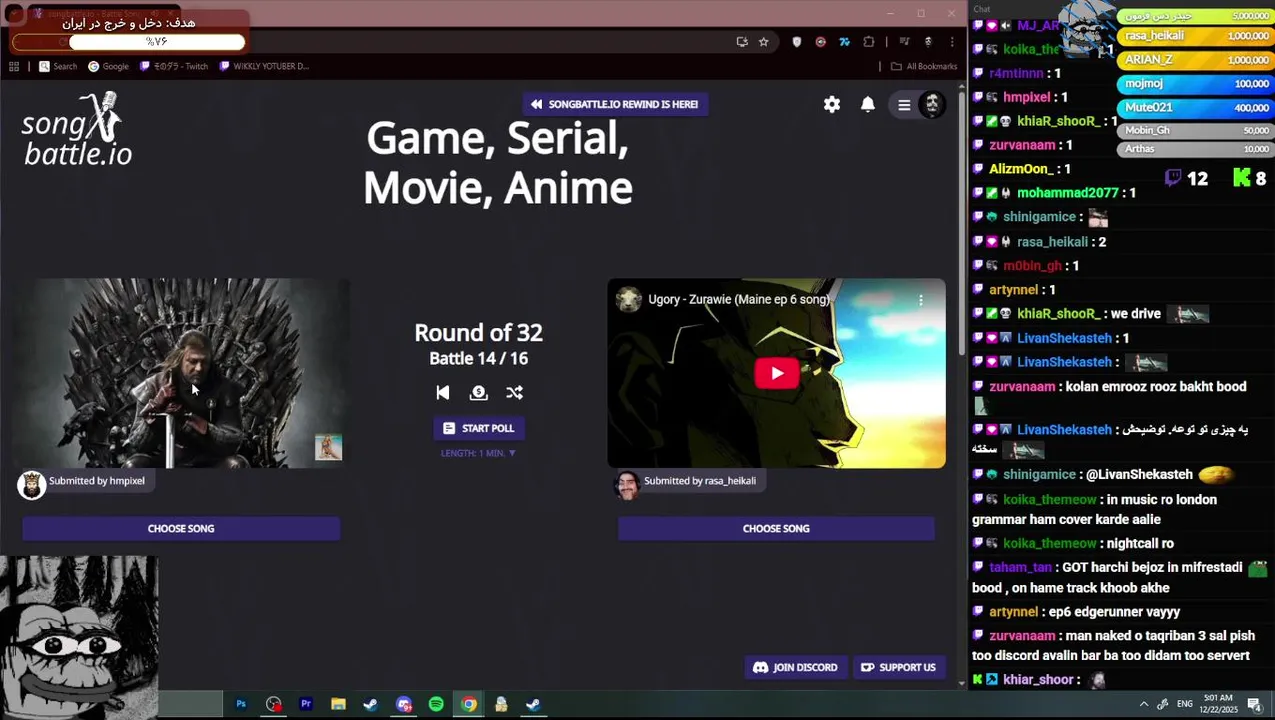The width and height of the screenshot is (1275, 720).
Task: Click the user profile avatar in header
Action: pyautogui.click(x=932, y=104)
